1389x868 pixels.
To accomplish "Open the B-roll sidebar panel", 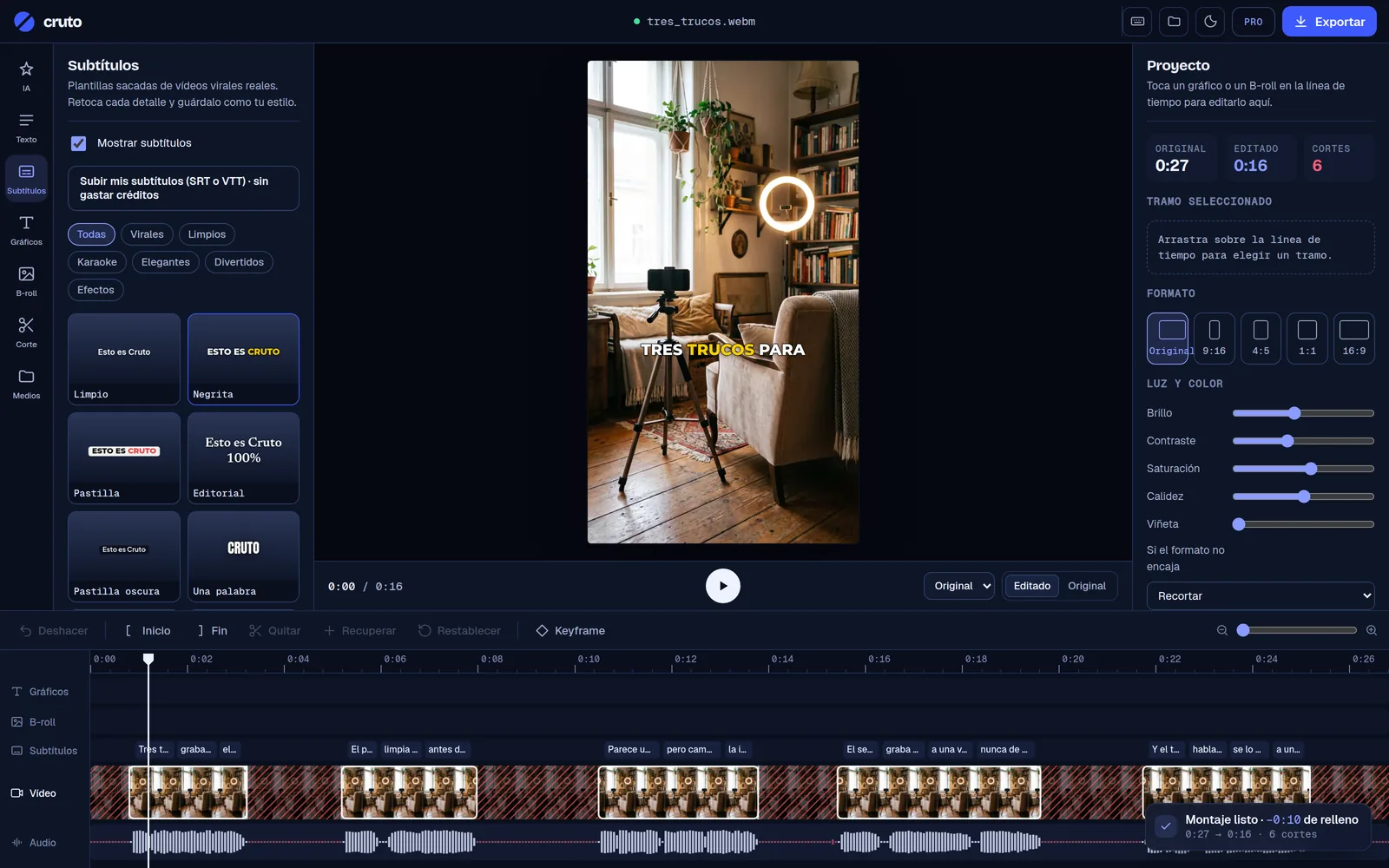I will tap(26, 281).
